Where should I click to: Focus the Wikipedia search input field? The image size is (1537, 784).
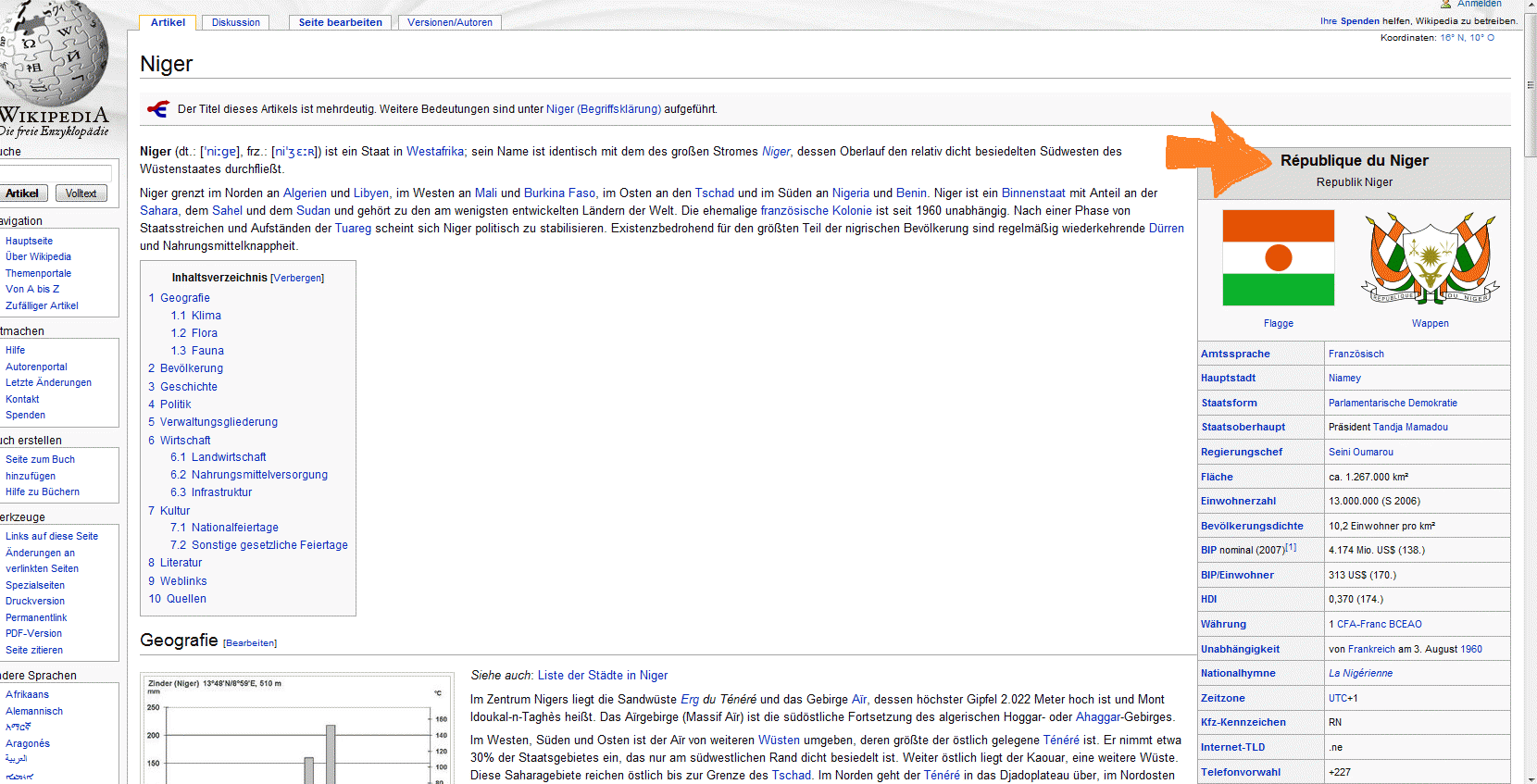pyautogui.click(x=56, y=172)
